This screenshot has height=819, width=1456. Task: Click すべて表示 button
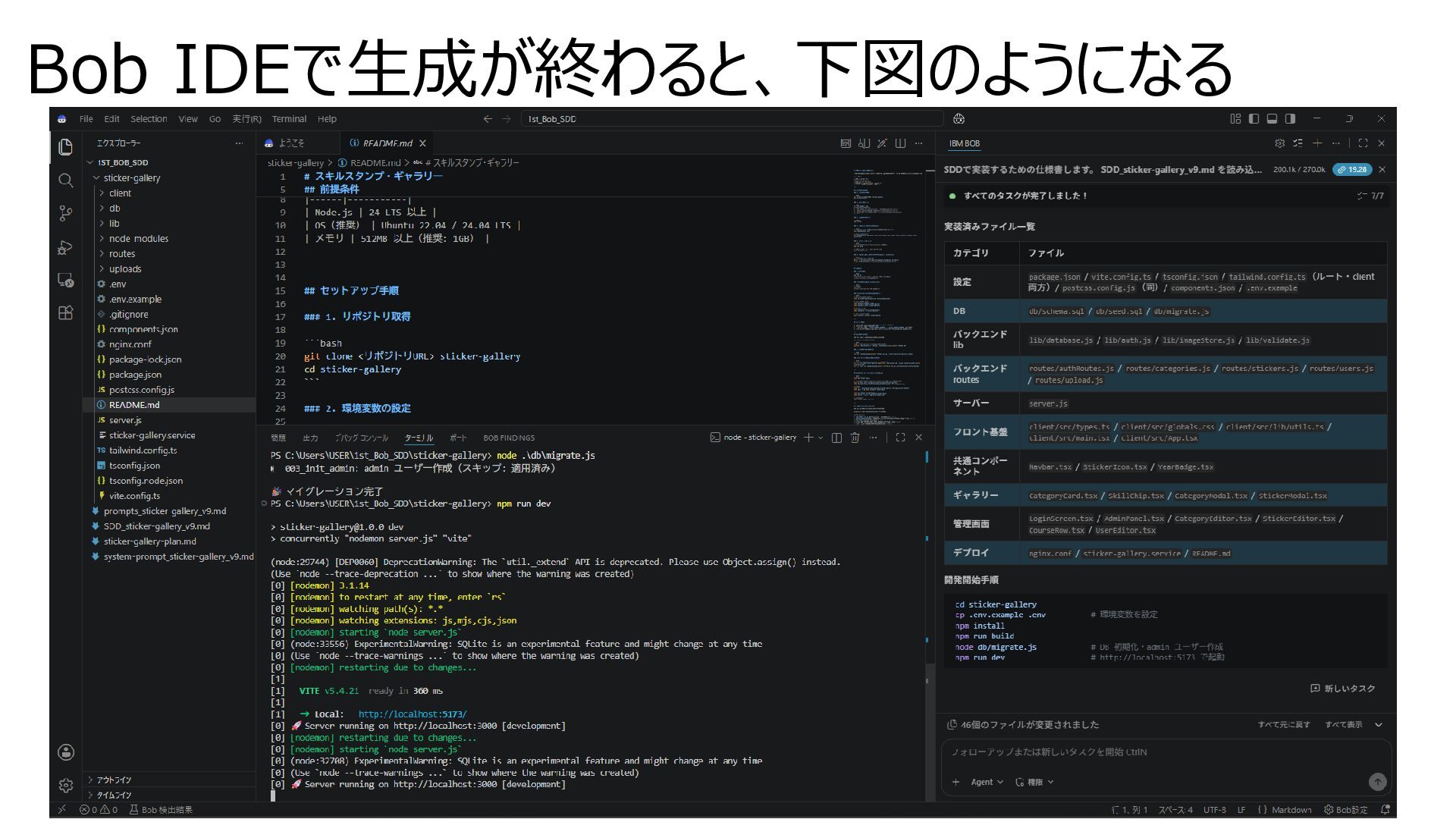click(1344, 725)
